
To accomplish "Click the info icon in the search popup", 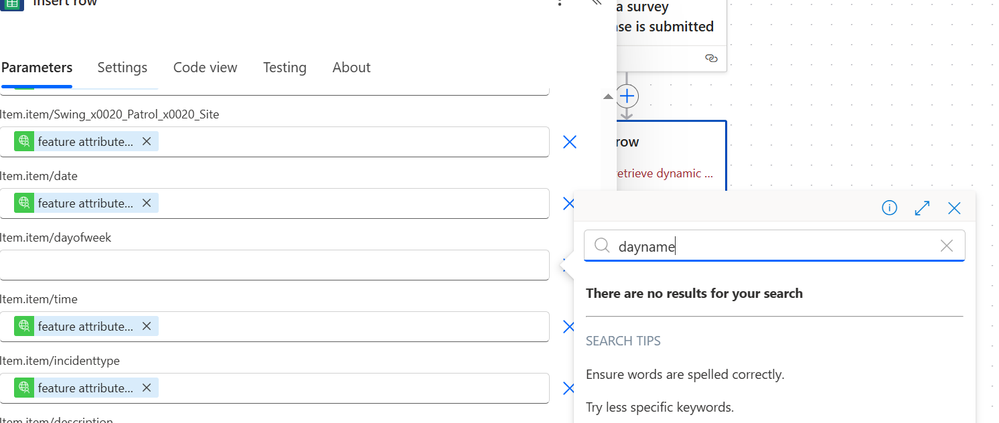I will (889, 208).
